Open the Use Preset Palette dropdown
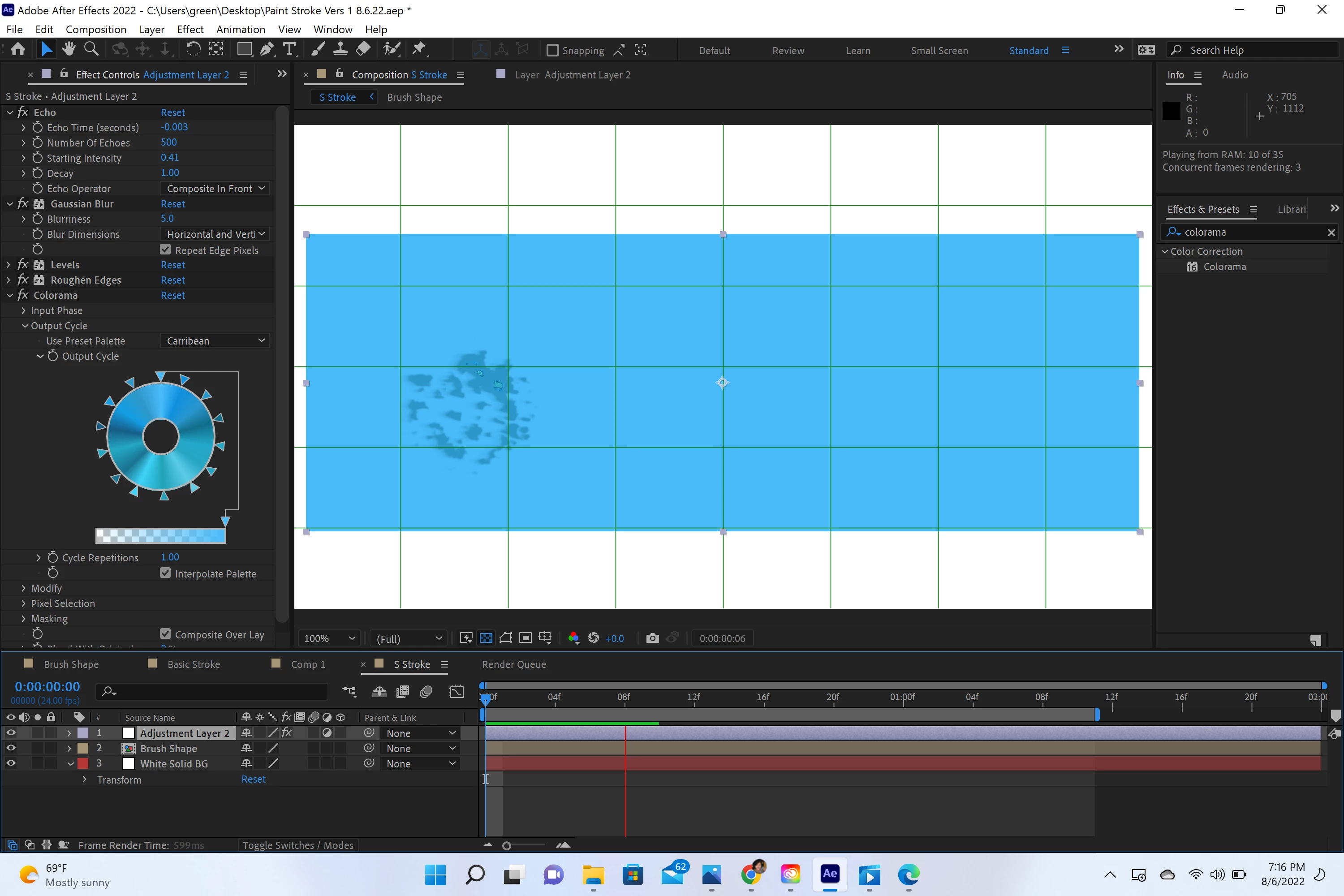Image resolution: width=1344 pixels, height=896 pixels. click(215, 340)
